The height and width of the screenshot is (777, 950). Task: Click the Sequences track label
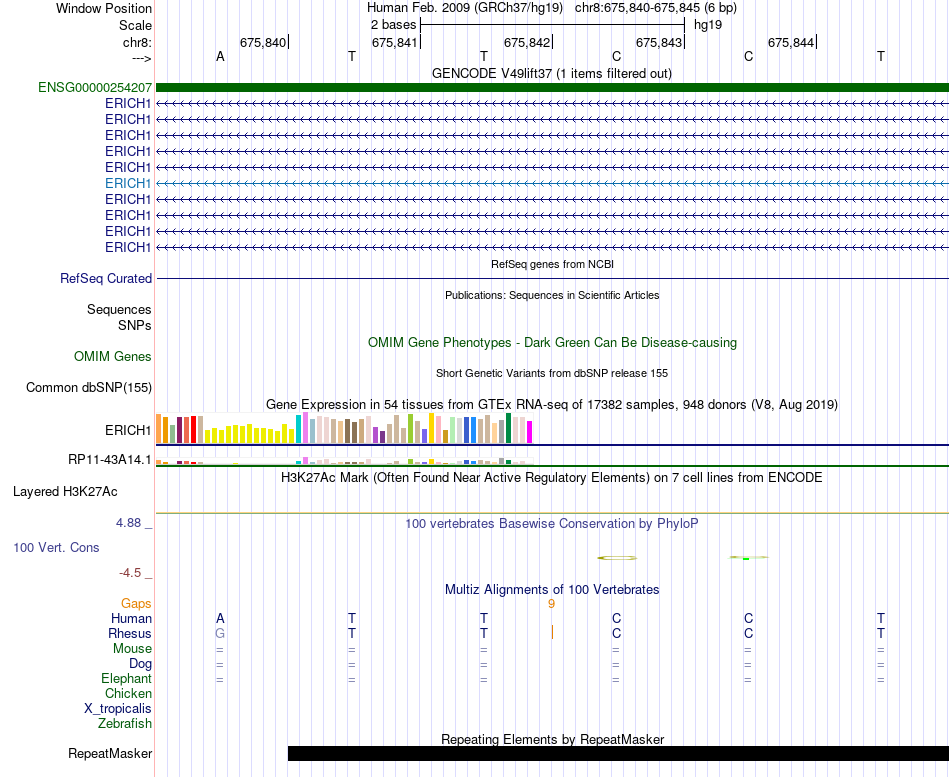[119, 309]
